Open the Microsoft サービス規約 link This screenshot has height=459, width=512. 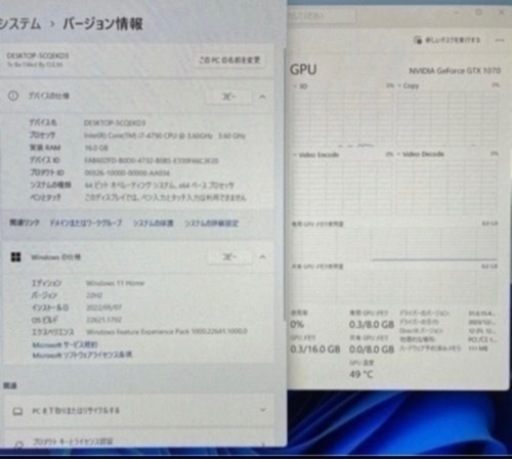point(65,344)
